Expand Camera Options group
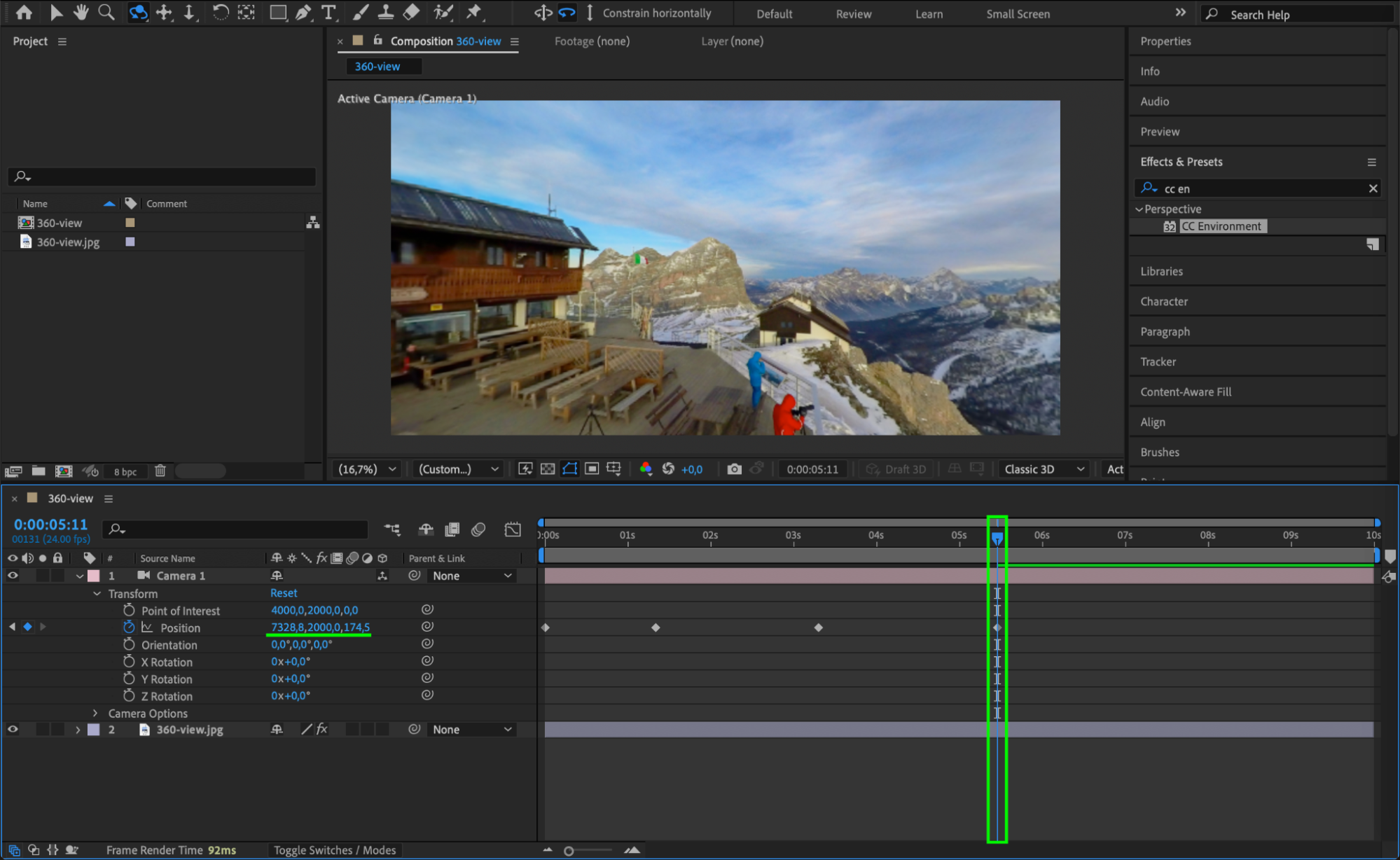1400x860 pixels. [96, 713]
